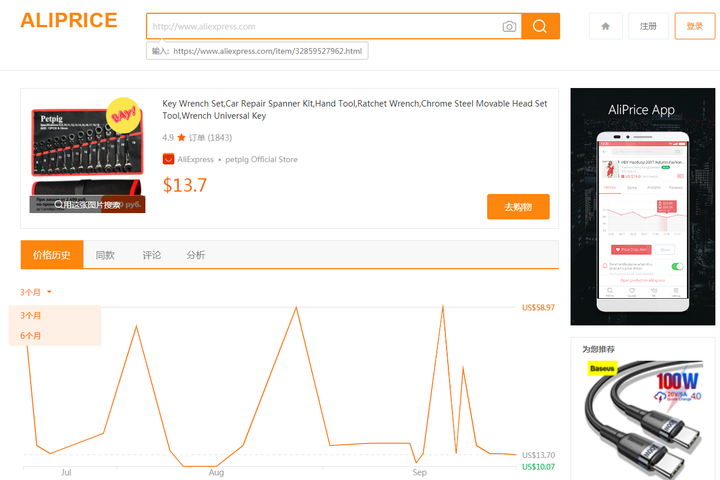Click the camera image search icon
The width and height of the screenshot is (720, 480).
(509, 26)
